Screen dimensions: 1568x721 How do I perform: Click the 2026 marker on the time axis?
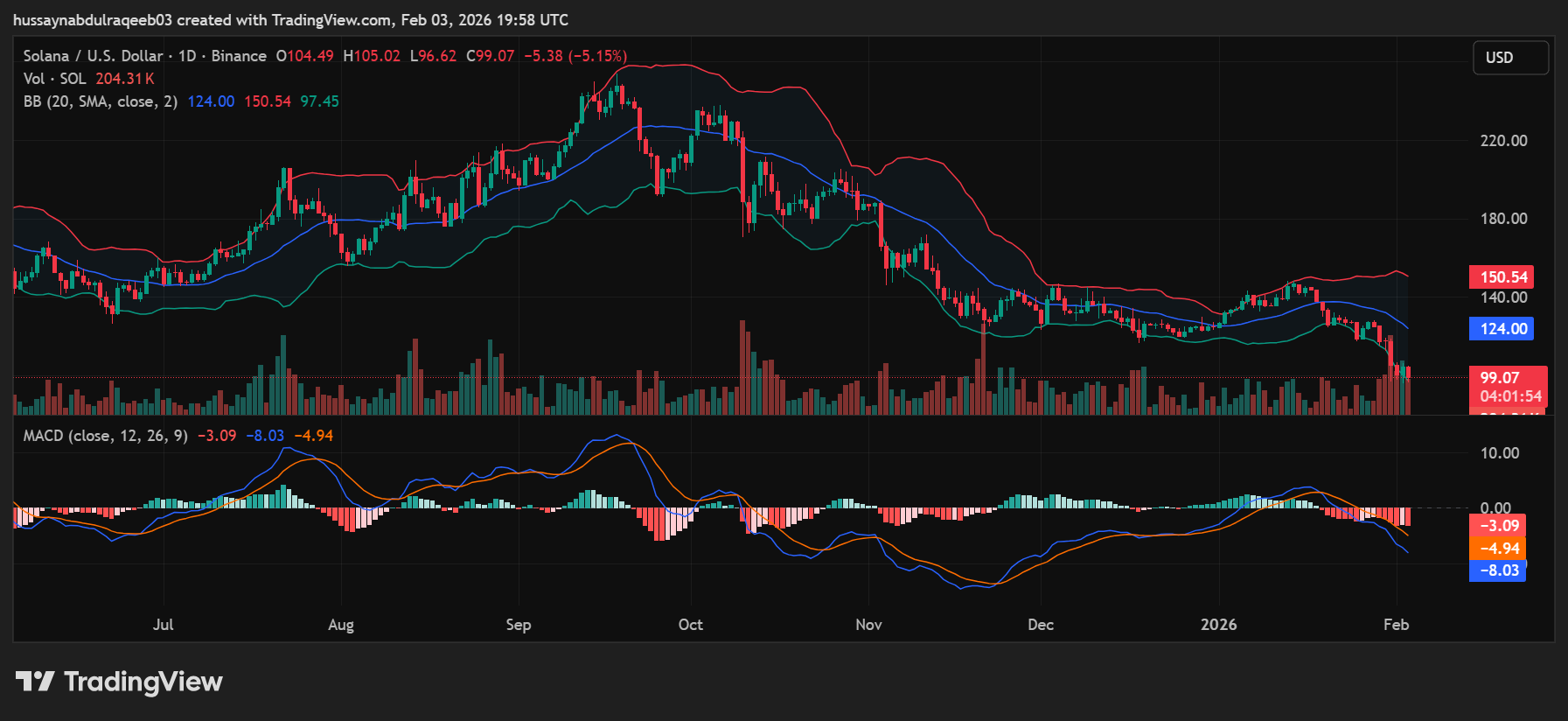point(1218,625)
